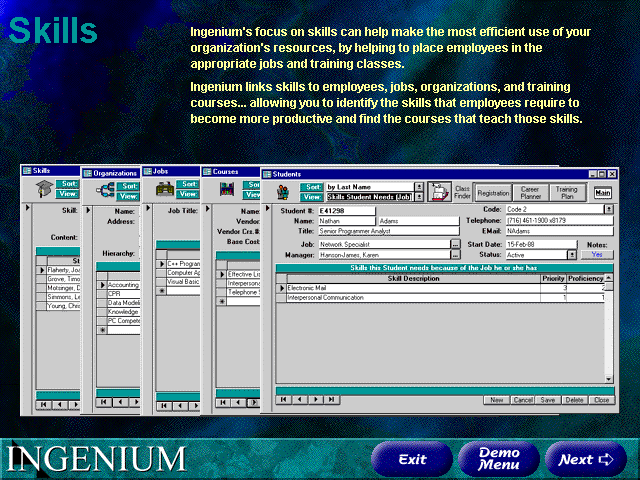Go to first record in Students window
640x480 pixels.
[x=285, y=399]
